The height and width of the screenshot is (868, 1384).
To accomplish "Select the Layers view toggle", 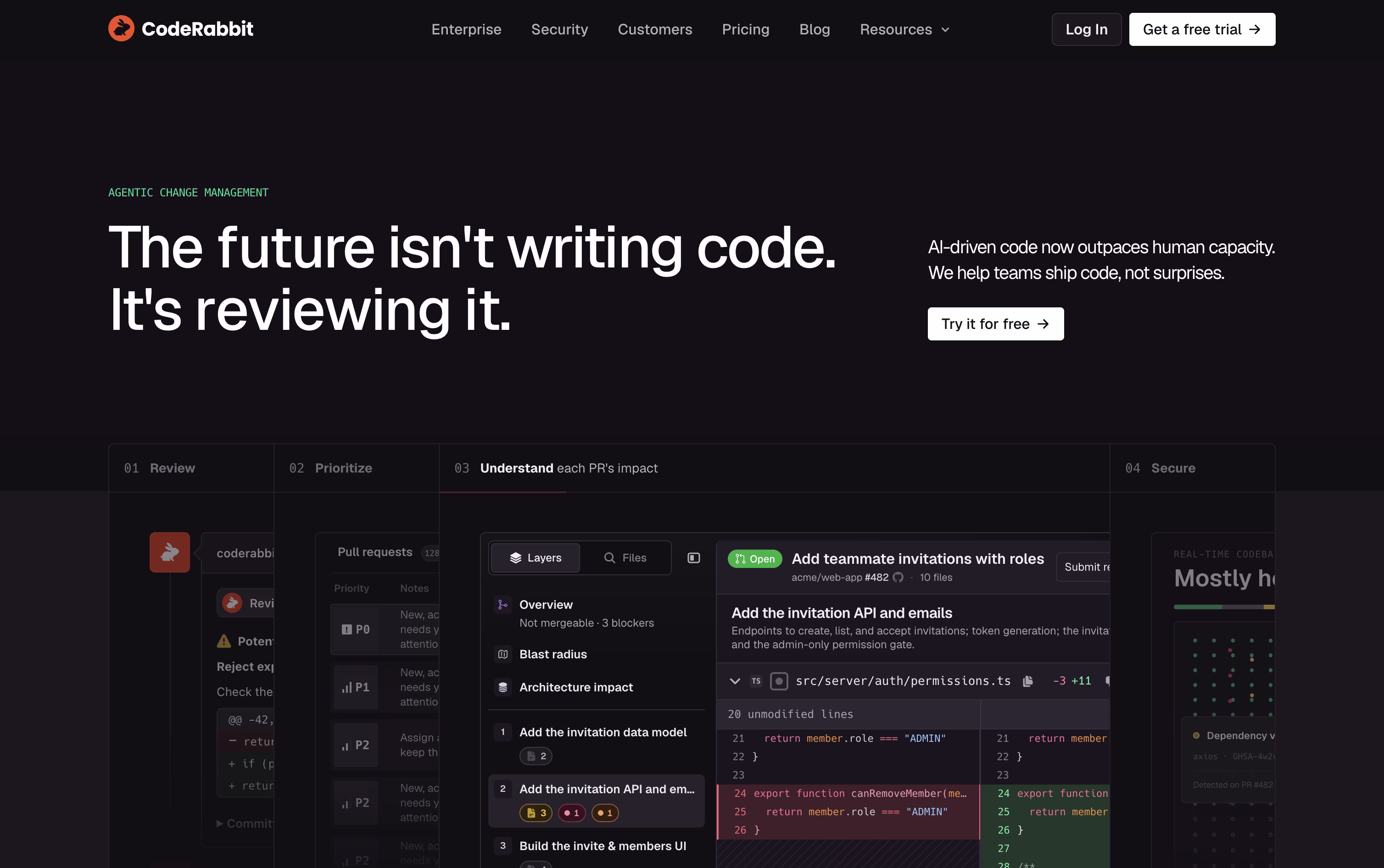I will click(x=535, y=557).
